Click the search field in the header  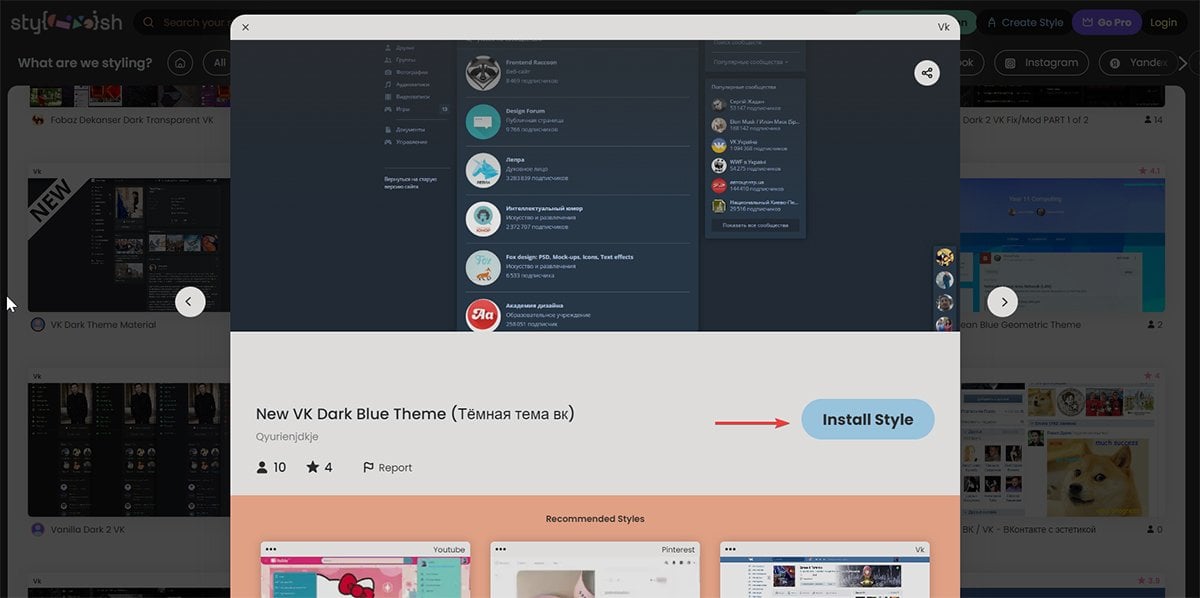[190, 23]
